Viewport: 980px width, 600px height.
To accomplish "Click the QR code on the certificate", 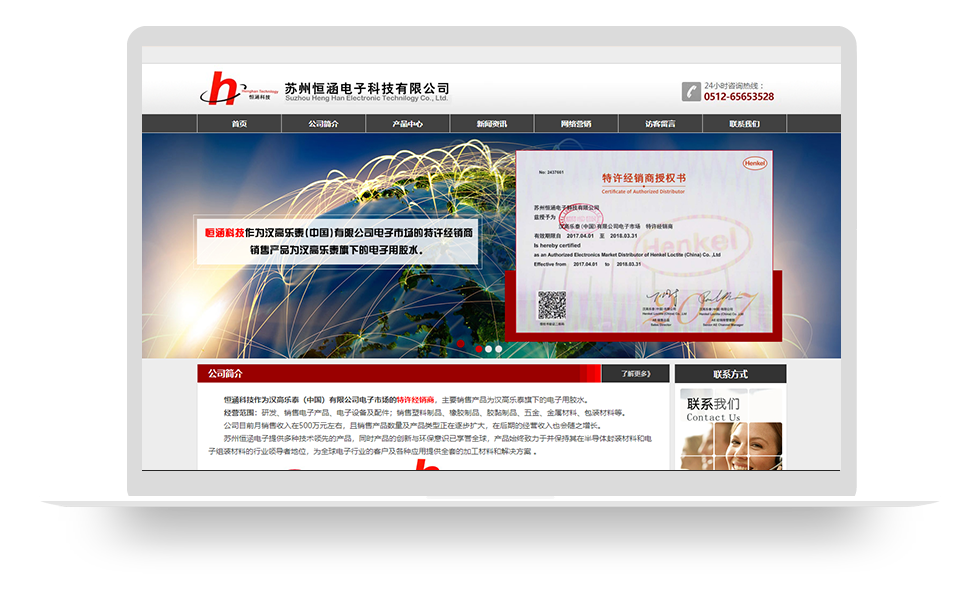I will click(552, 306).
